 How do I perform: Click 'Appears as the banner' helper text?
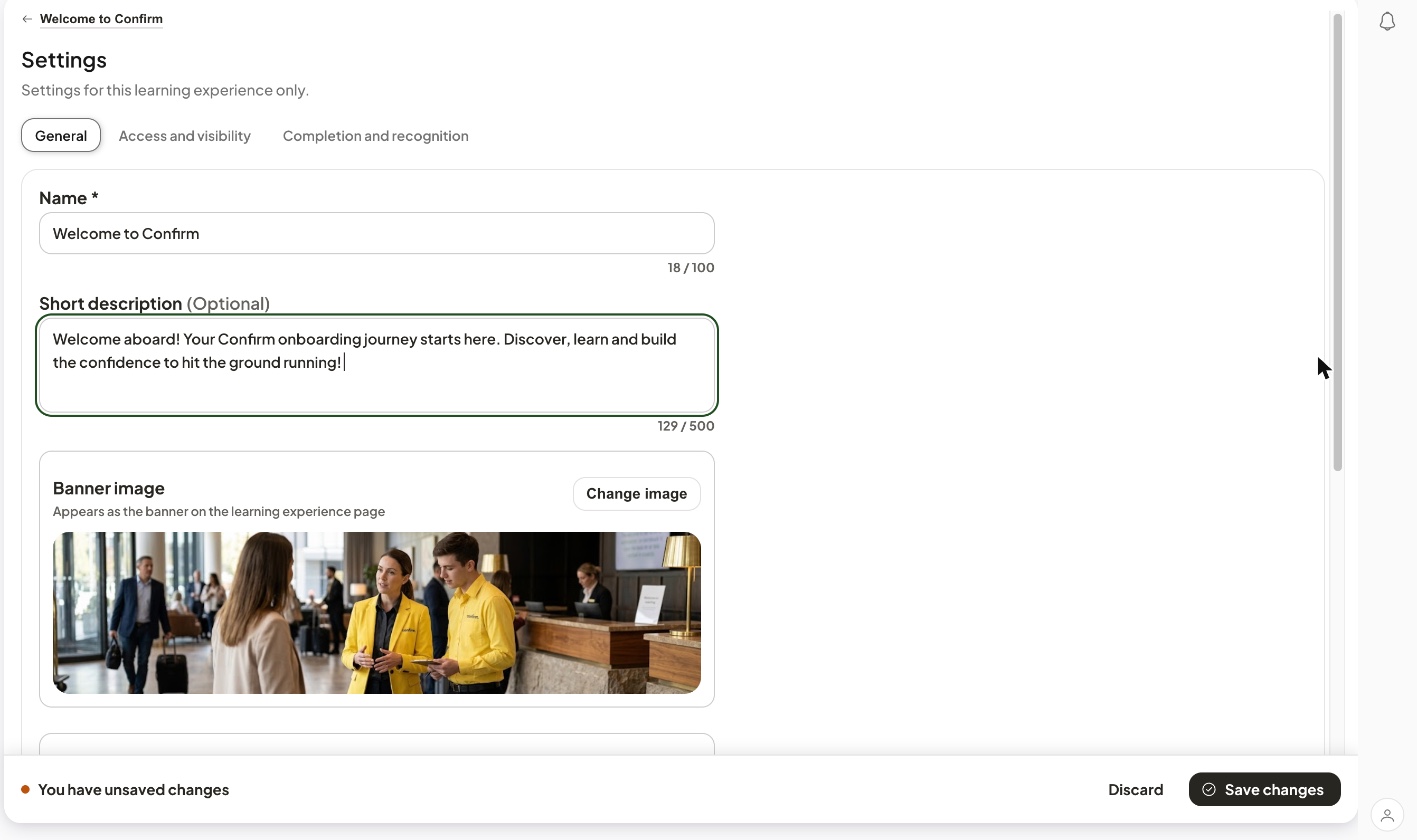click(x=219, y=512)
